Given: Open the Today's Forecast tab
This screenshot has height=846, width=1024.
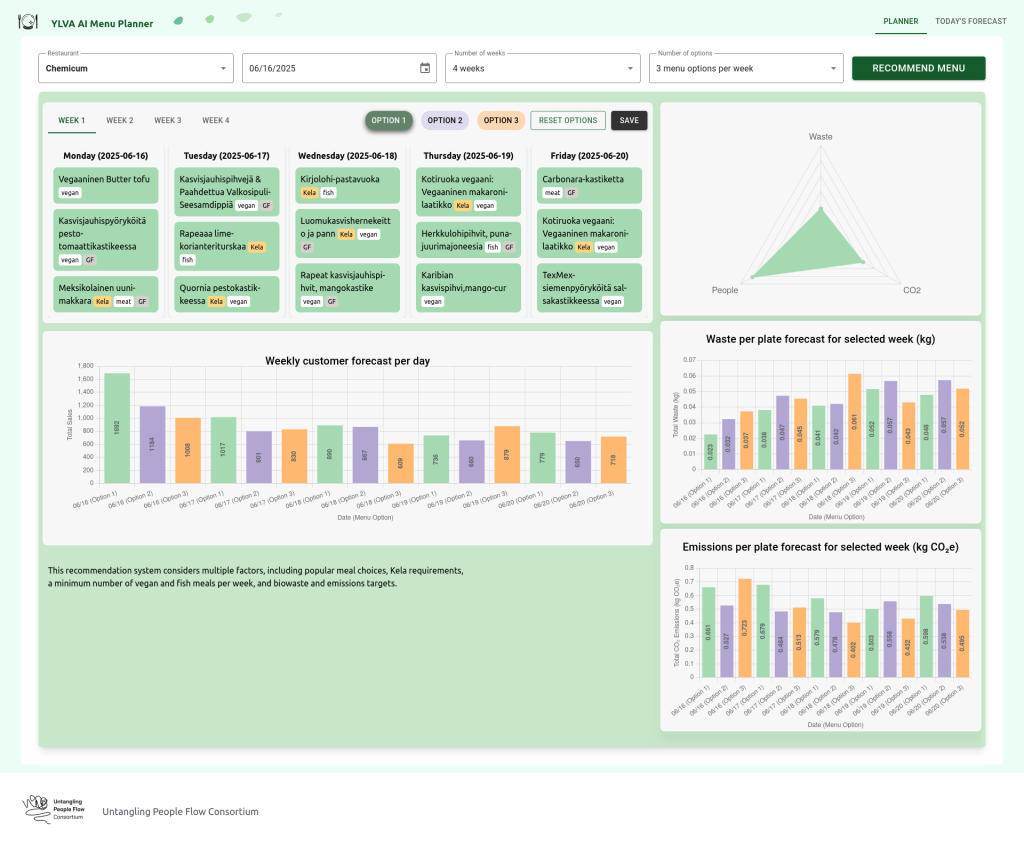Looking at the screenshot, I should (970, 20).
